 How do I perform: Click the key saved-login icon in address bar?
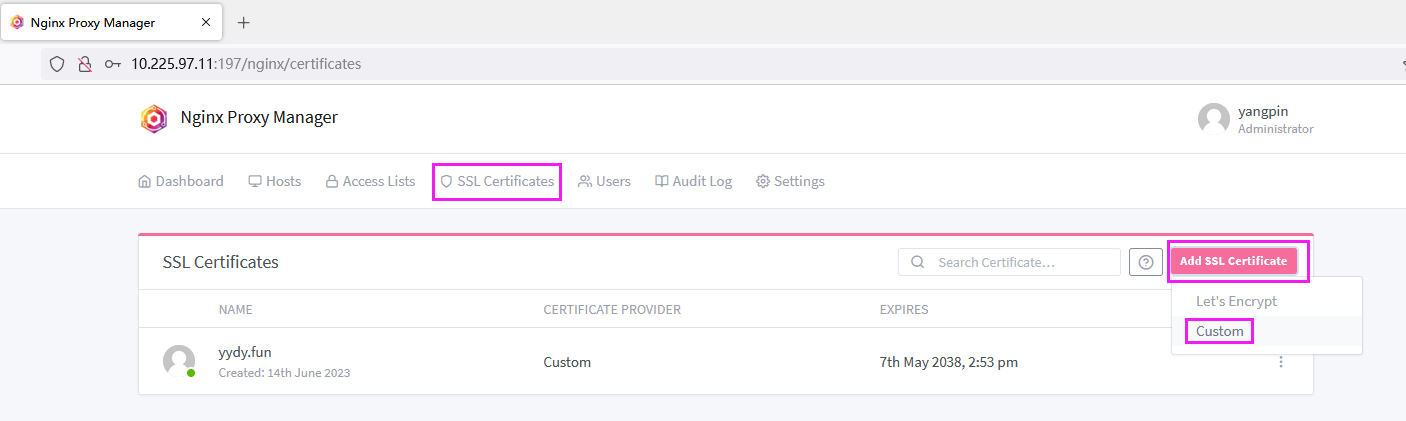113,64
